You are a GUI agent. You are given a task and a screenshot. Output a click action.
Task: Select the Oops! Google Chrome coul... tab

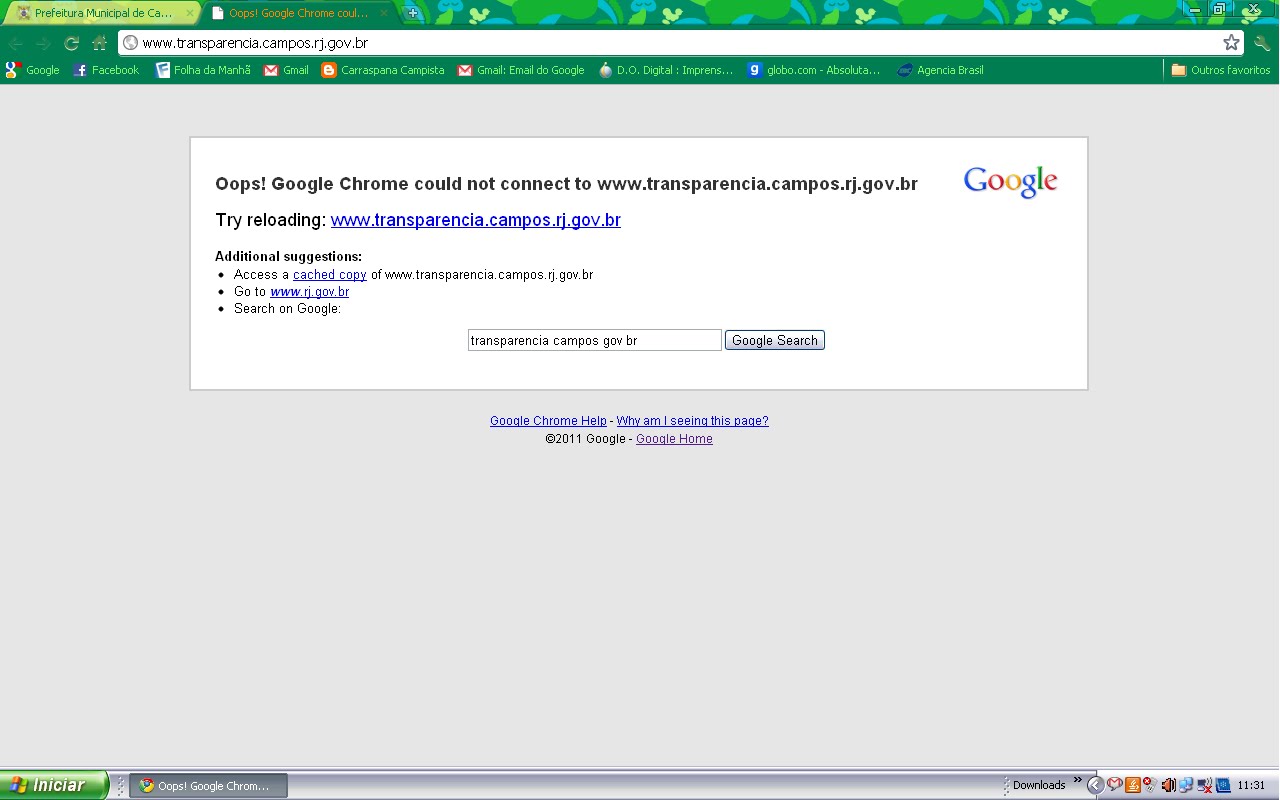coord(298,13)
